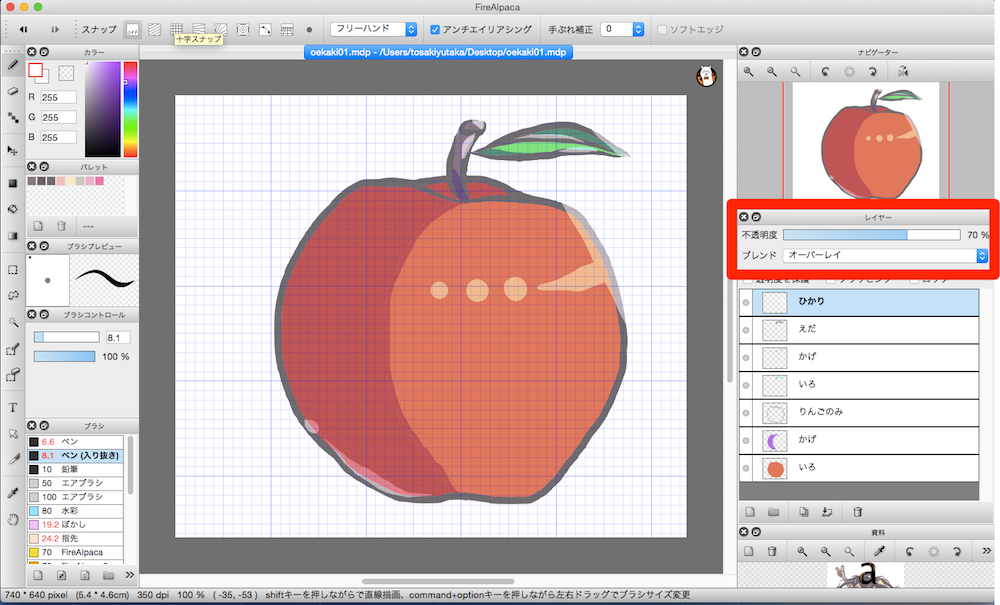Select the ぼかし brush
Screen dimensions: 1000x605
tap(75, 525)
